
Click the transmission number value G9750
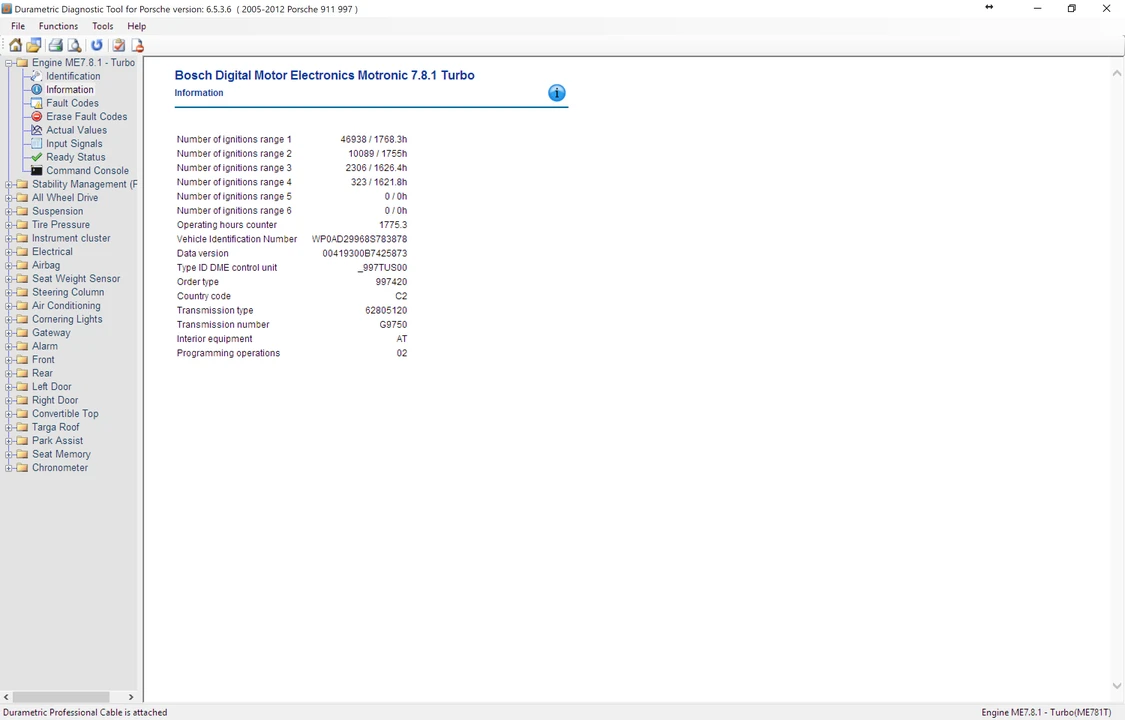coord(394,324)
